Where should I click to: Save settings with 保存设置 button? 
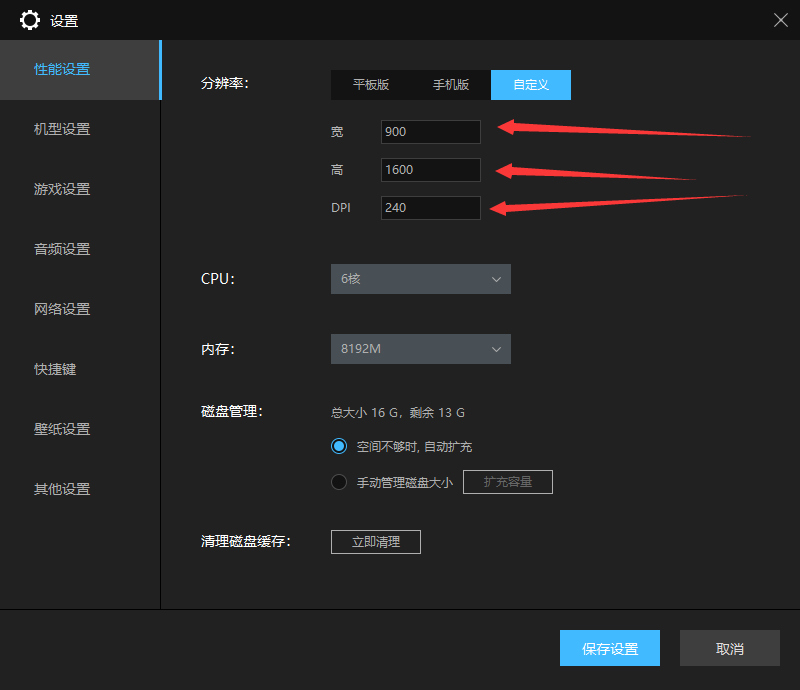click(610, 648)
